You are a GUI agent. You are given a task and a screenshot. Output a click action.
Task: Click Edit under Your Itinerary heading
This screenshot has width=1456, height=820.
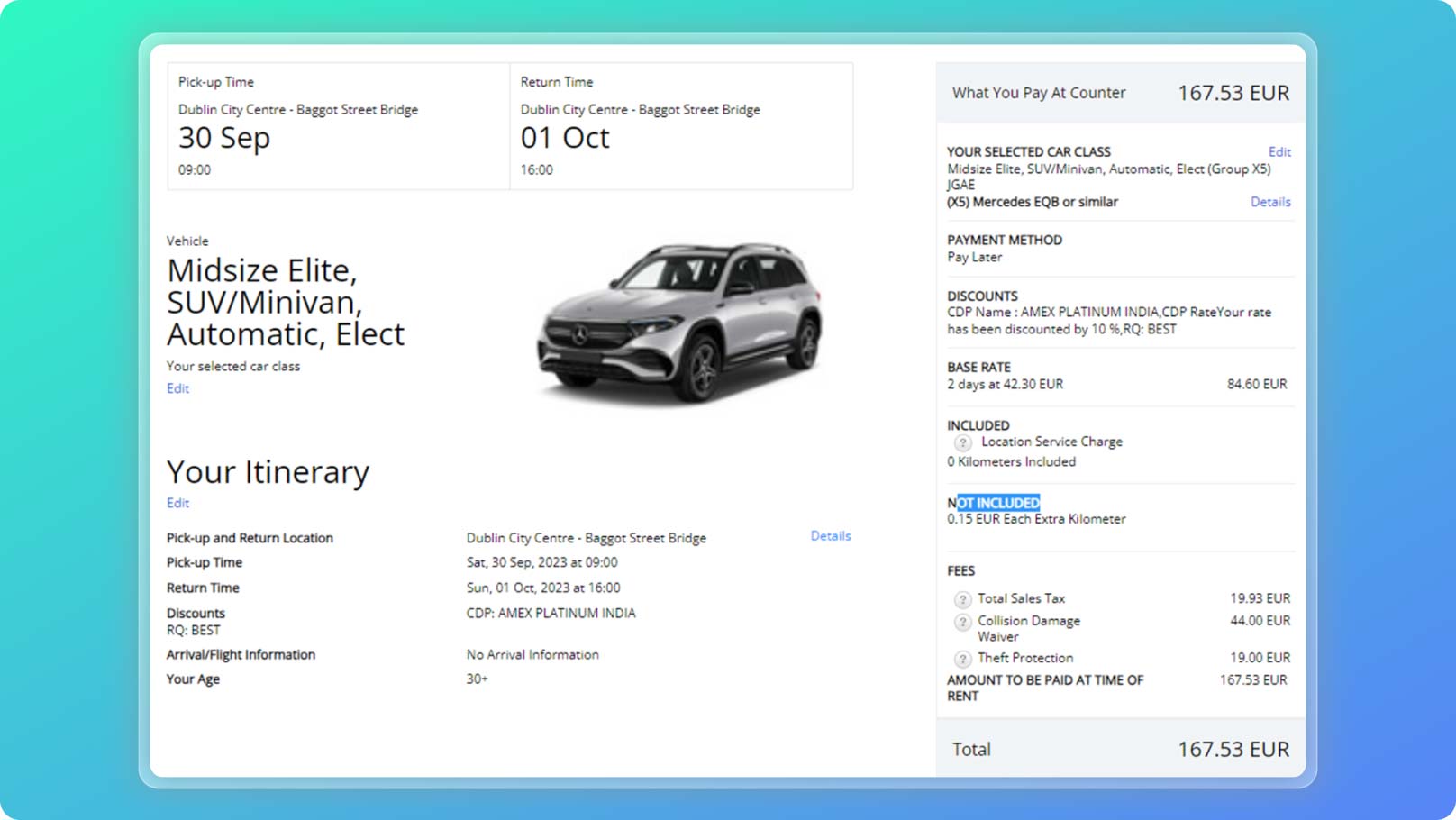point(177,503)
